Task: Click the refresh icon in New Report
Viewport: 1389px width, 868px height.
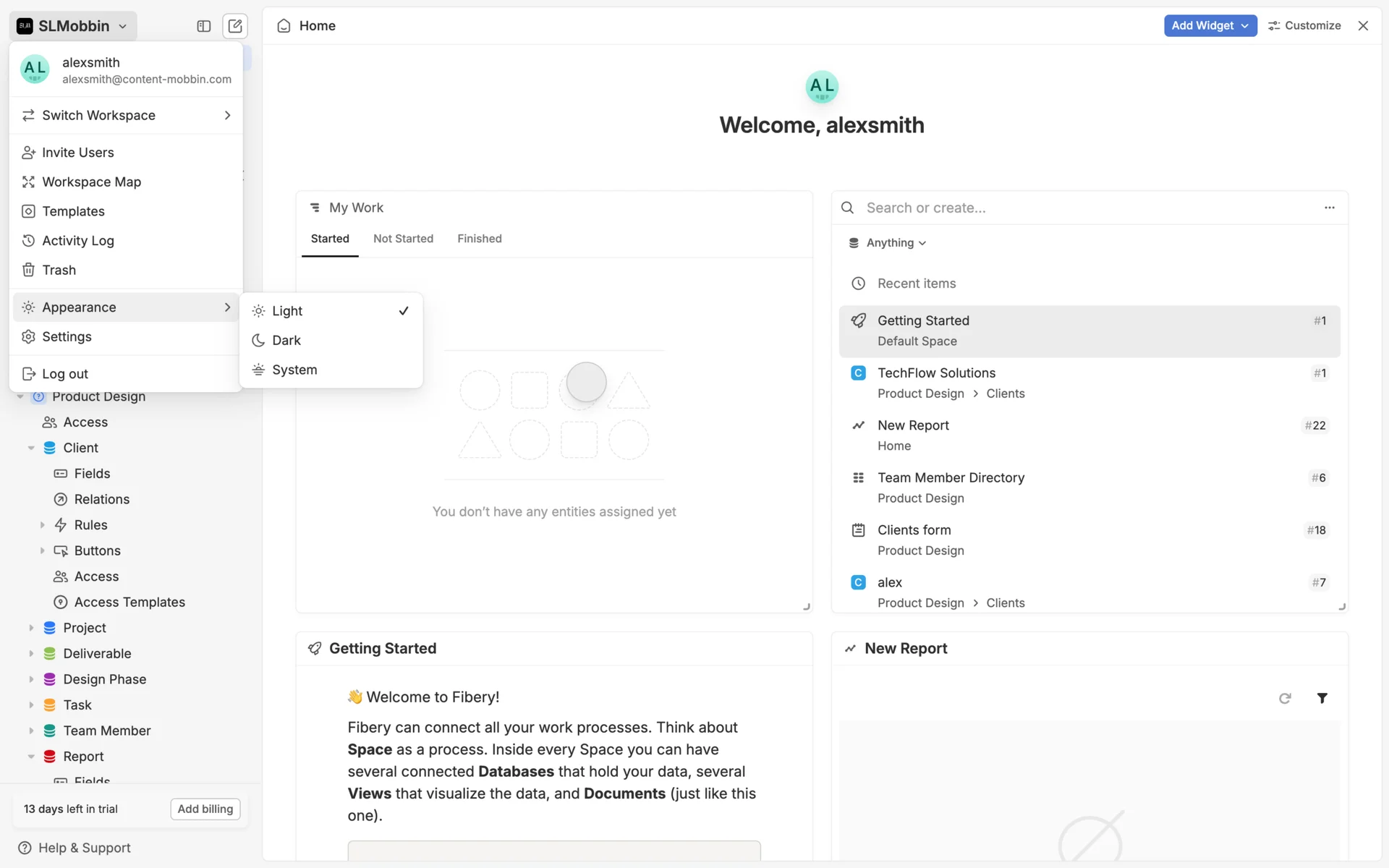Action: point(1285,698)
